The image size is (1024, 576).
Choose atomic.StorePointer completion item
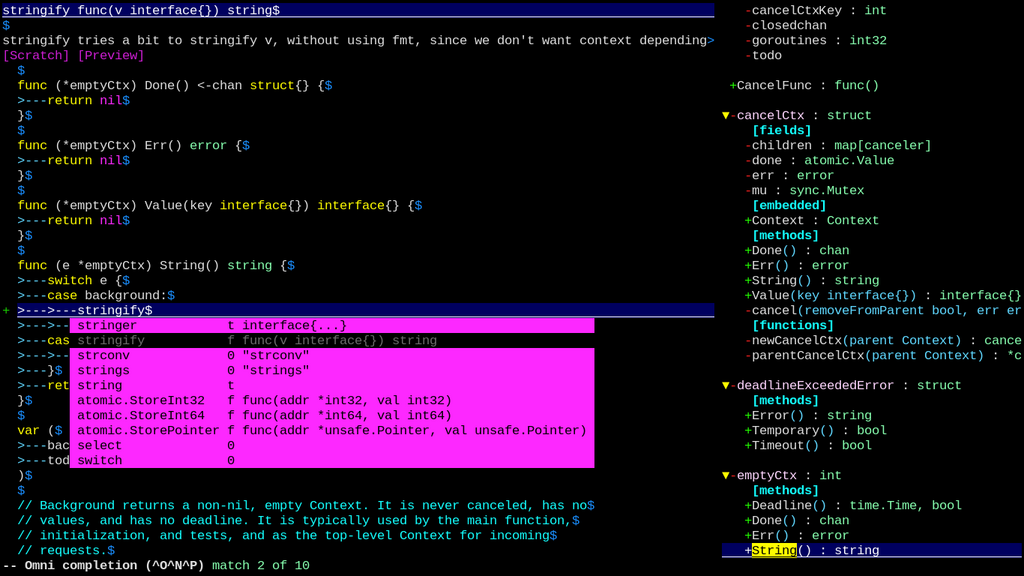pyautogui.click(x=332, y=430)
